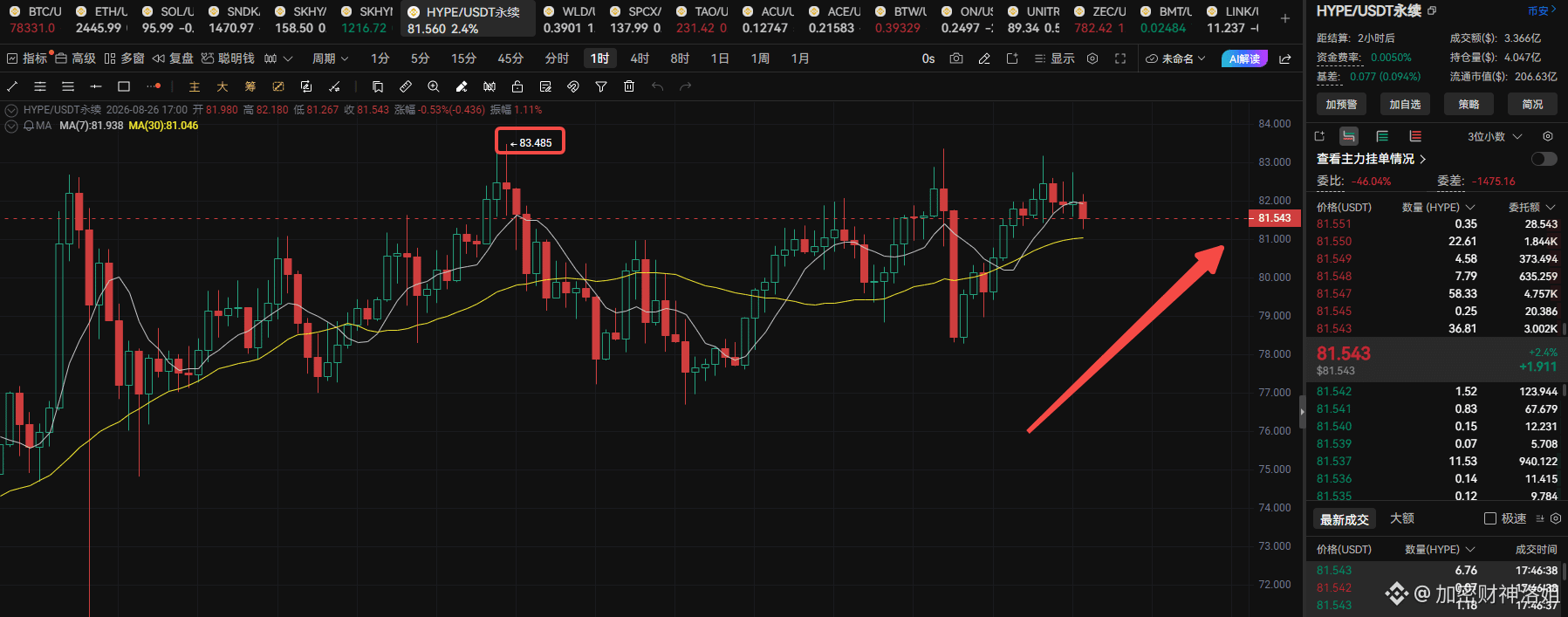Select the trend line drawing tool
Viewport: 1568px width, 617px height.
click(x=12, y=86)
